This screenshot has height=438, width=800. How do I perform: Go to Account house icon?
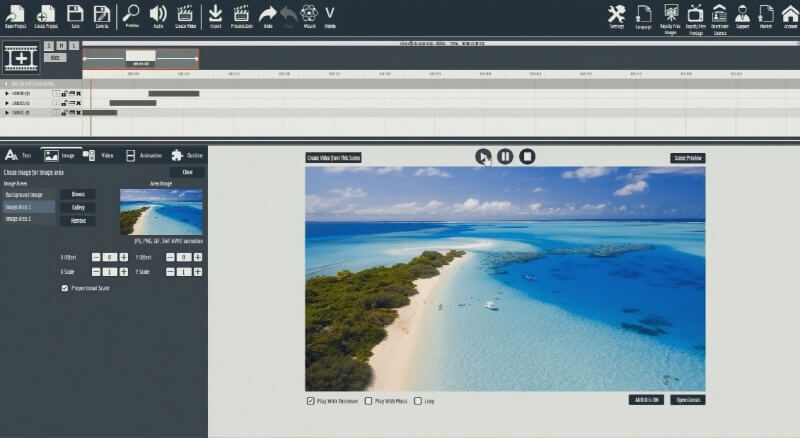tap(790, 16)
